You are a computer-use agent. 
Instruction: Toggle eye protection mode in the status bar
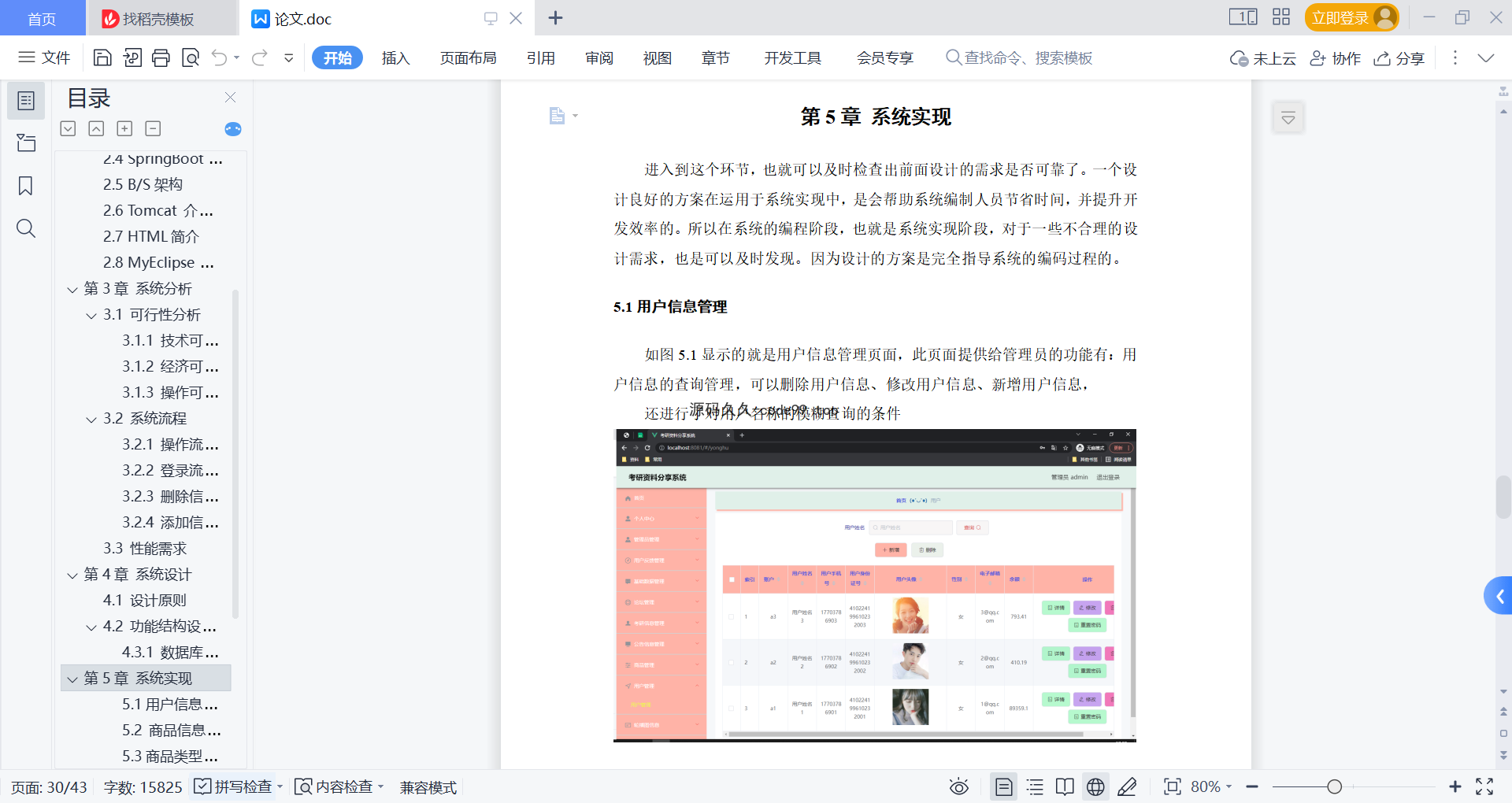pyautogui.click(x=958, y=786)
